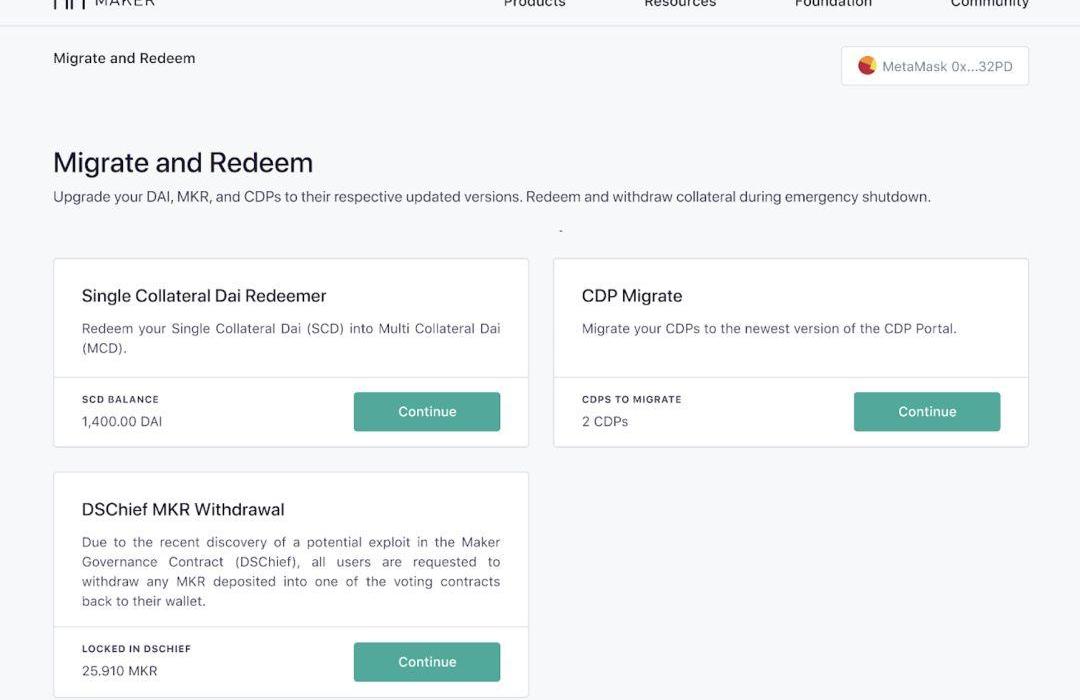Open the MetaMask 0x...32PD wallet button

935,66
